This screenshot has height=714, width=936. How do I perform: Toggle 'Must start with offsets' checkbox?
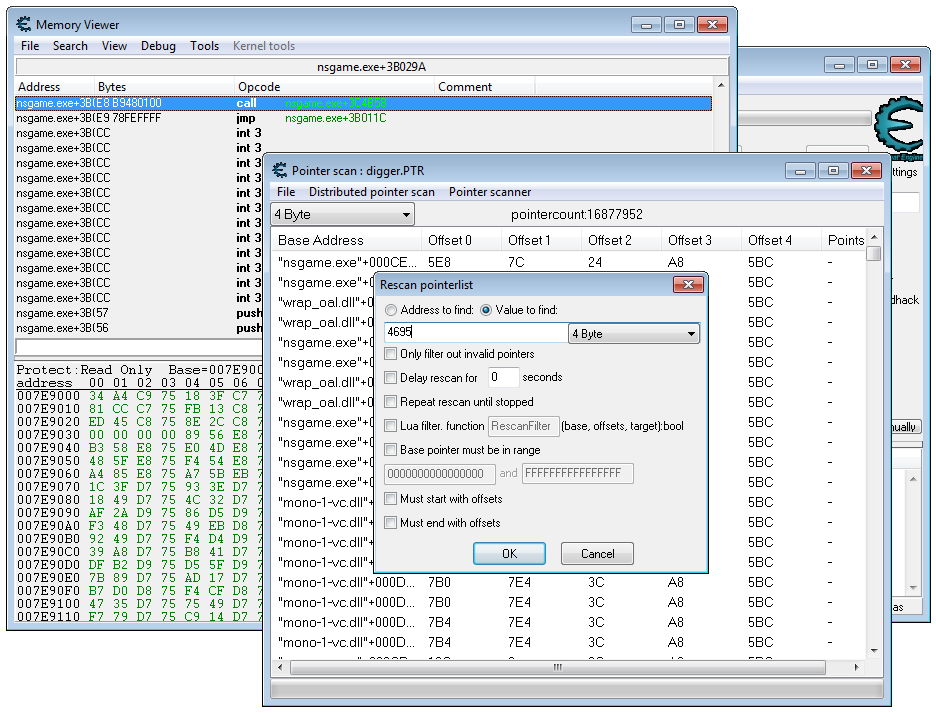pyautogui.click(x=391, y=498)
